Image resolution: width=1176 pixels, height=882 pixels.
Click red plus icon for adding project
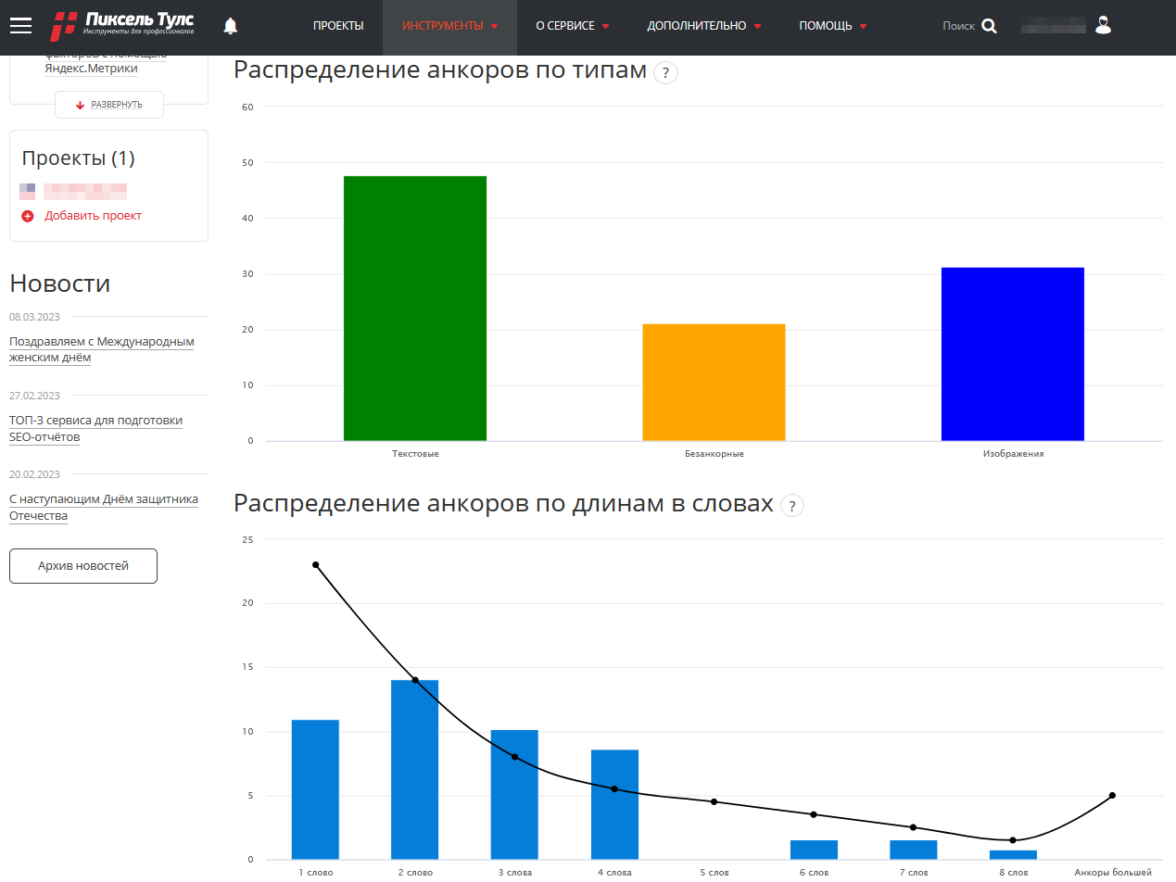coord(28,216)
